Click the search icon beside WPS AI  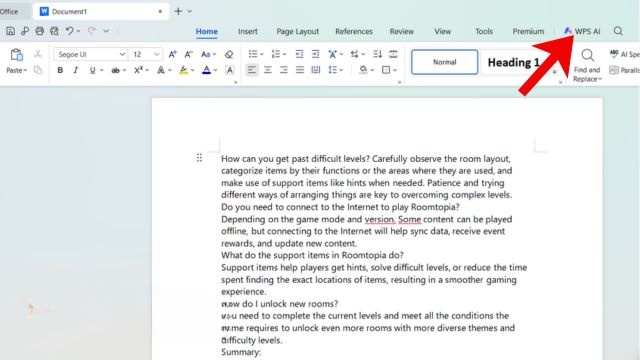[x=618, y=31]
